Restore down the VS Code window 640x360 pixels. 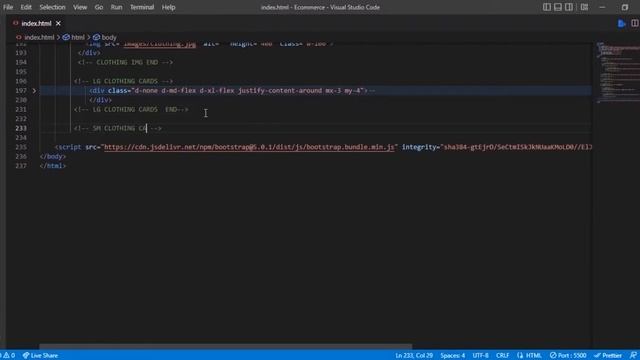[624, 7]
